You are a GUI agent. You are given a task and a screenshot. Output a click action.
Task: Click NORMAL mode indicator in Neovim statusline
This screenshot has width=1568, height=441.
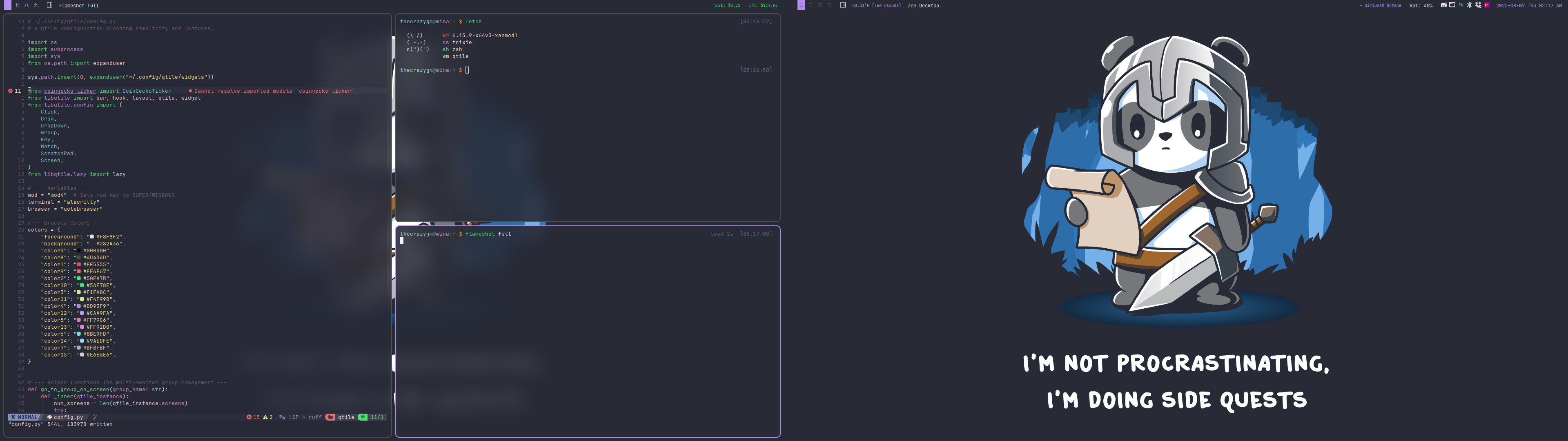click(24, 417)
